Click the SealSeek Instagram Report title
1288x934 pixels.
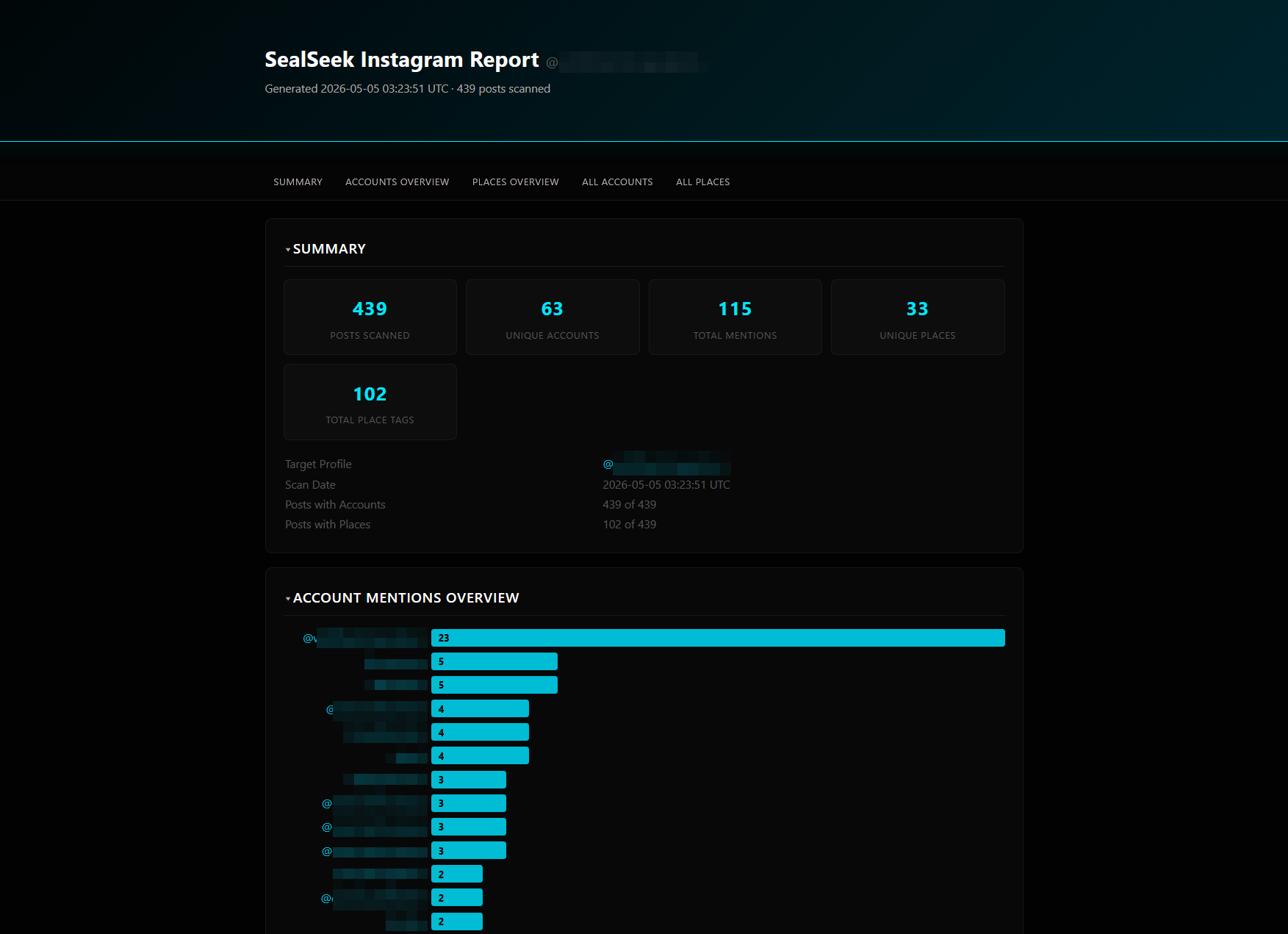[402, 60]
